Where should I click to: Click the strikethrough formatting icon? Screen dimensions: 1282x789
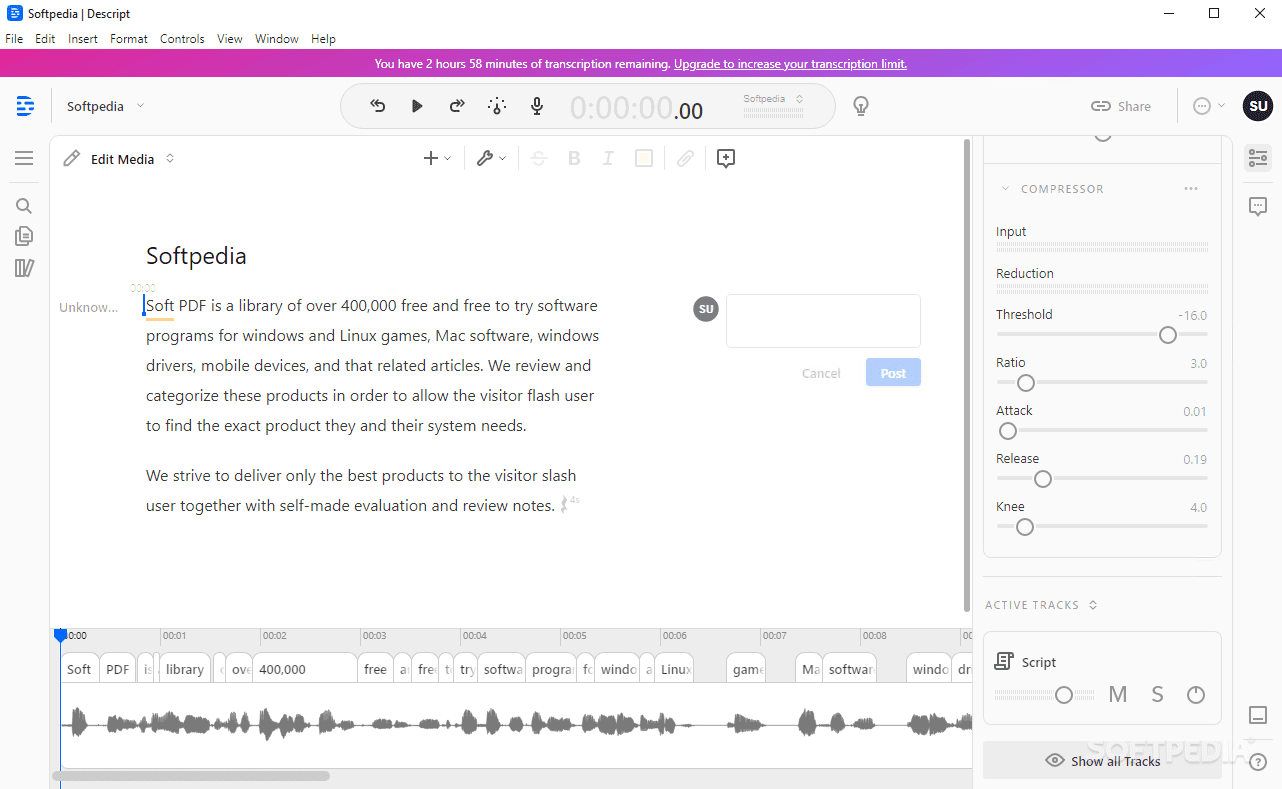coord(539,158)
